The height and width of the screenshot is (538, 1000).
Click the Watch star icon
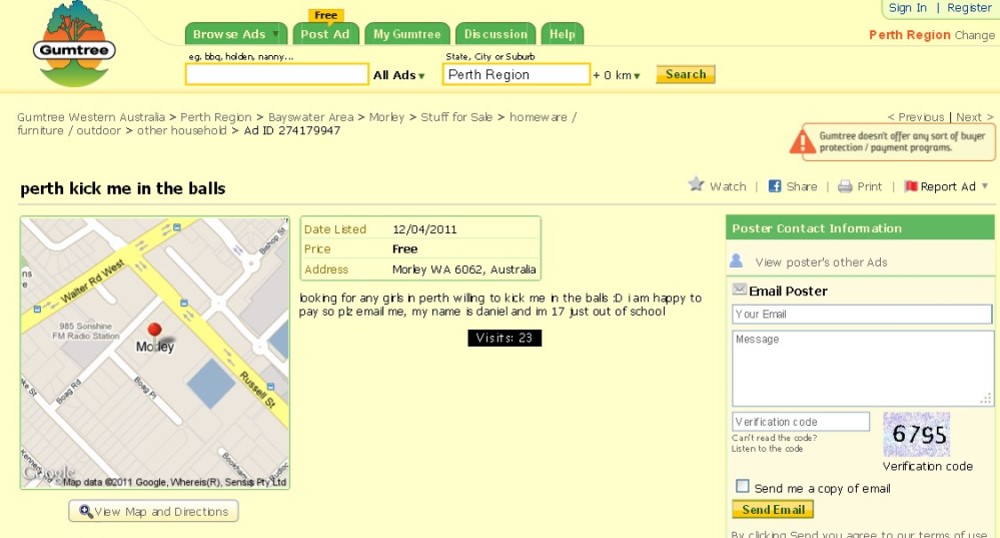(696, 185)
